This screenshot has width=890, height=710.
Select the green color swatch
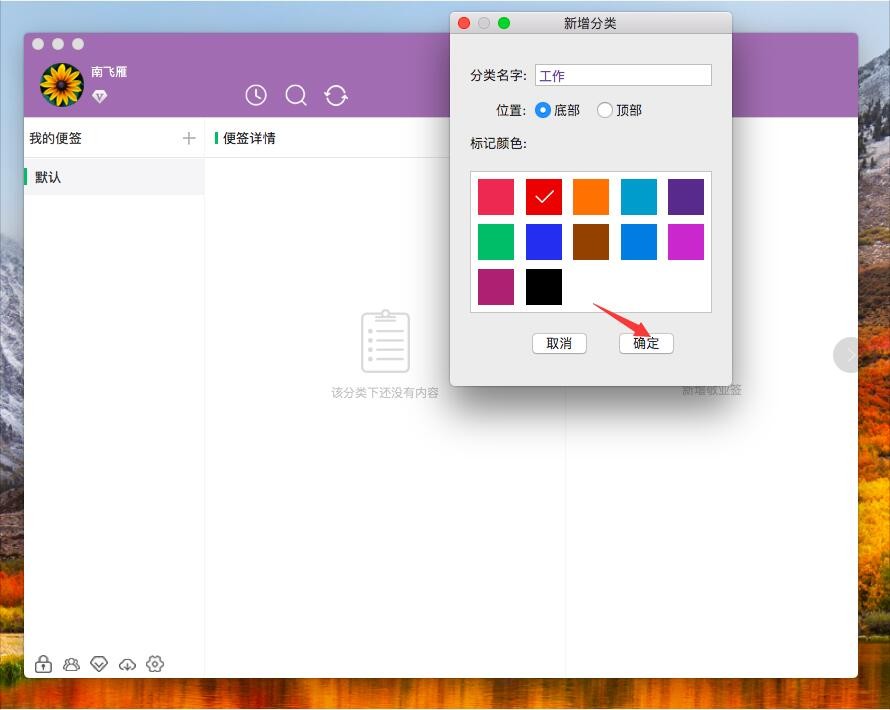496,242
